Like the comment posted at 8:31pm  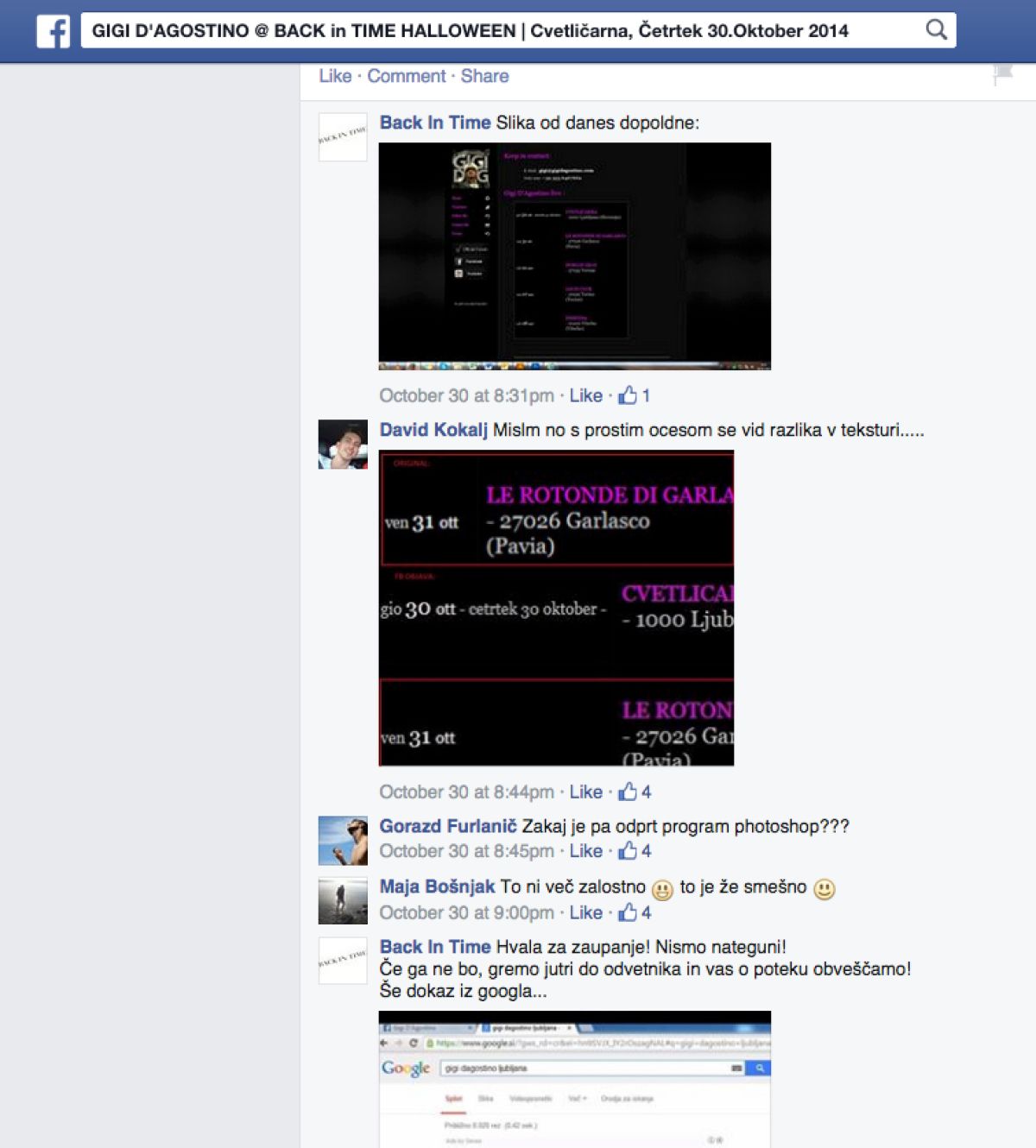[585, 395]
